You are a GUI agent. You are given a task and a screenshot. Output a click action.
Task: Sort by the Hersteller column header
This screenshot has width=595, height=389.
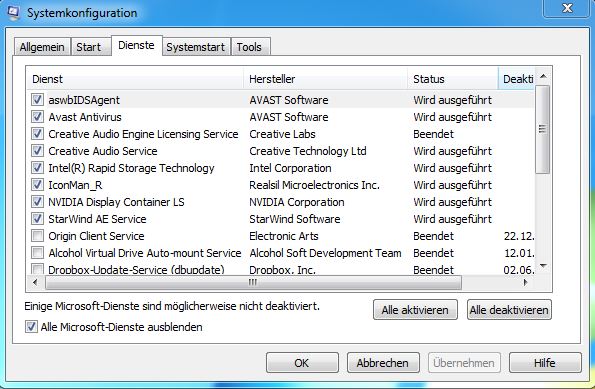pos(326,79)
